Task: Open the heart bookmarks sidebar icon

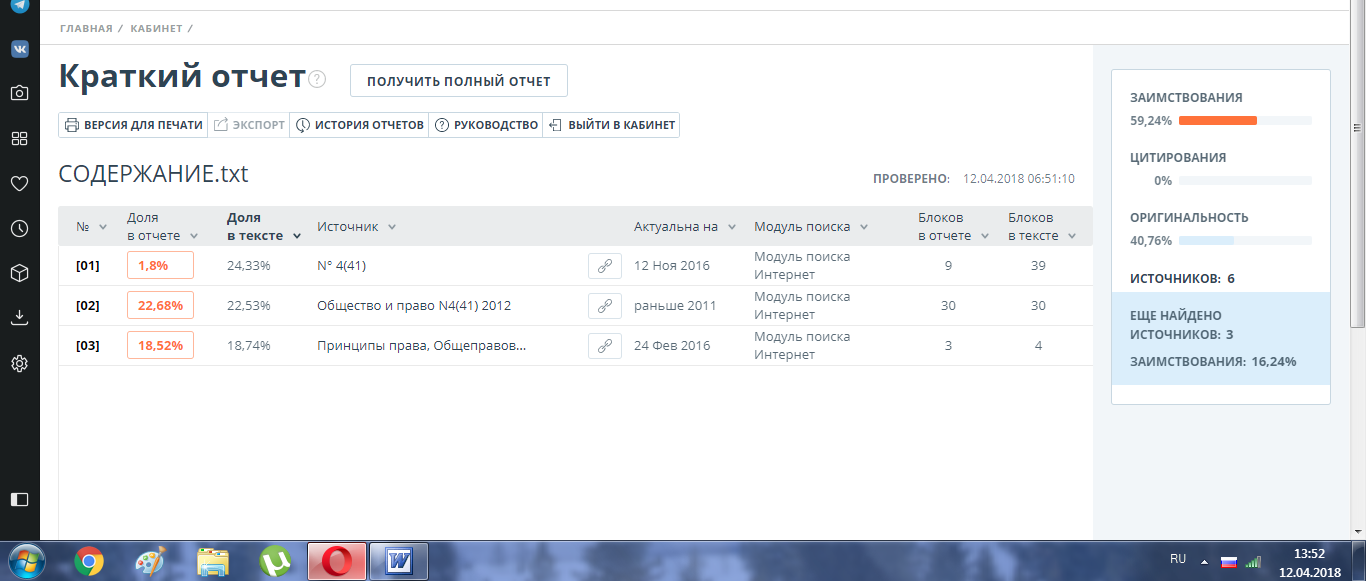Action: click(19, 183)
